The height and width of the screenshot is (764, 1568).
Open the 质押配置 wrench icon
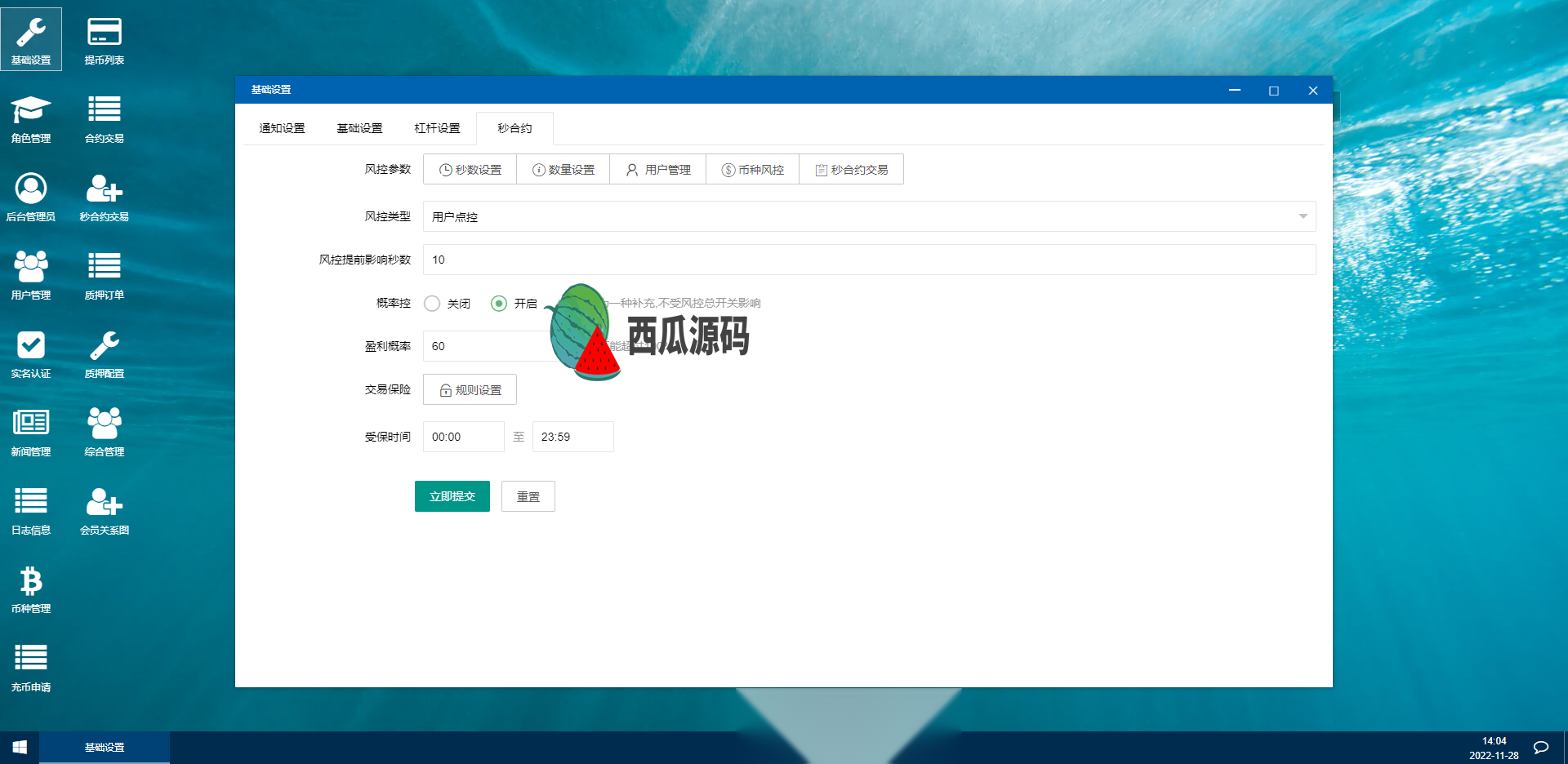click(x=104, y=353)
